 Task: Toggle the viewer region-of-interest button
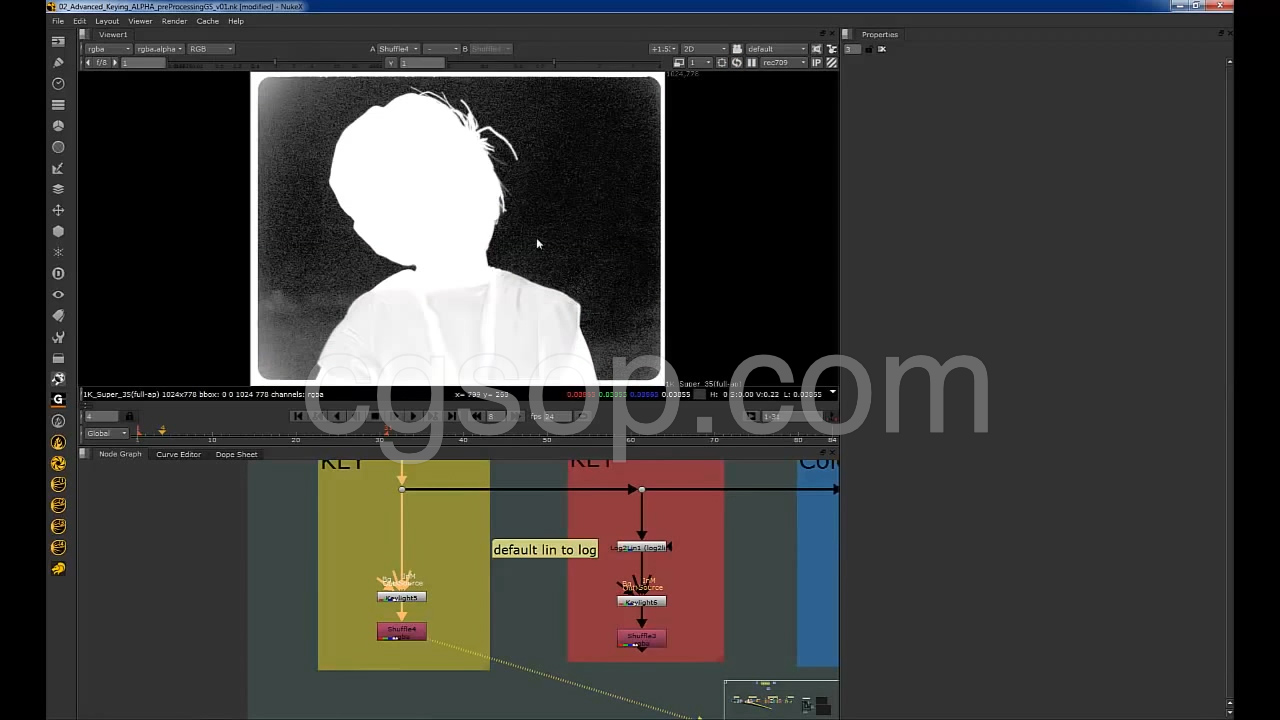pyautogui.click(x=722, y=62)
